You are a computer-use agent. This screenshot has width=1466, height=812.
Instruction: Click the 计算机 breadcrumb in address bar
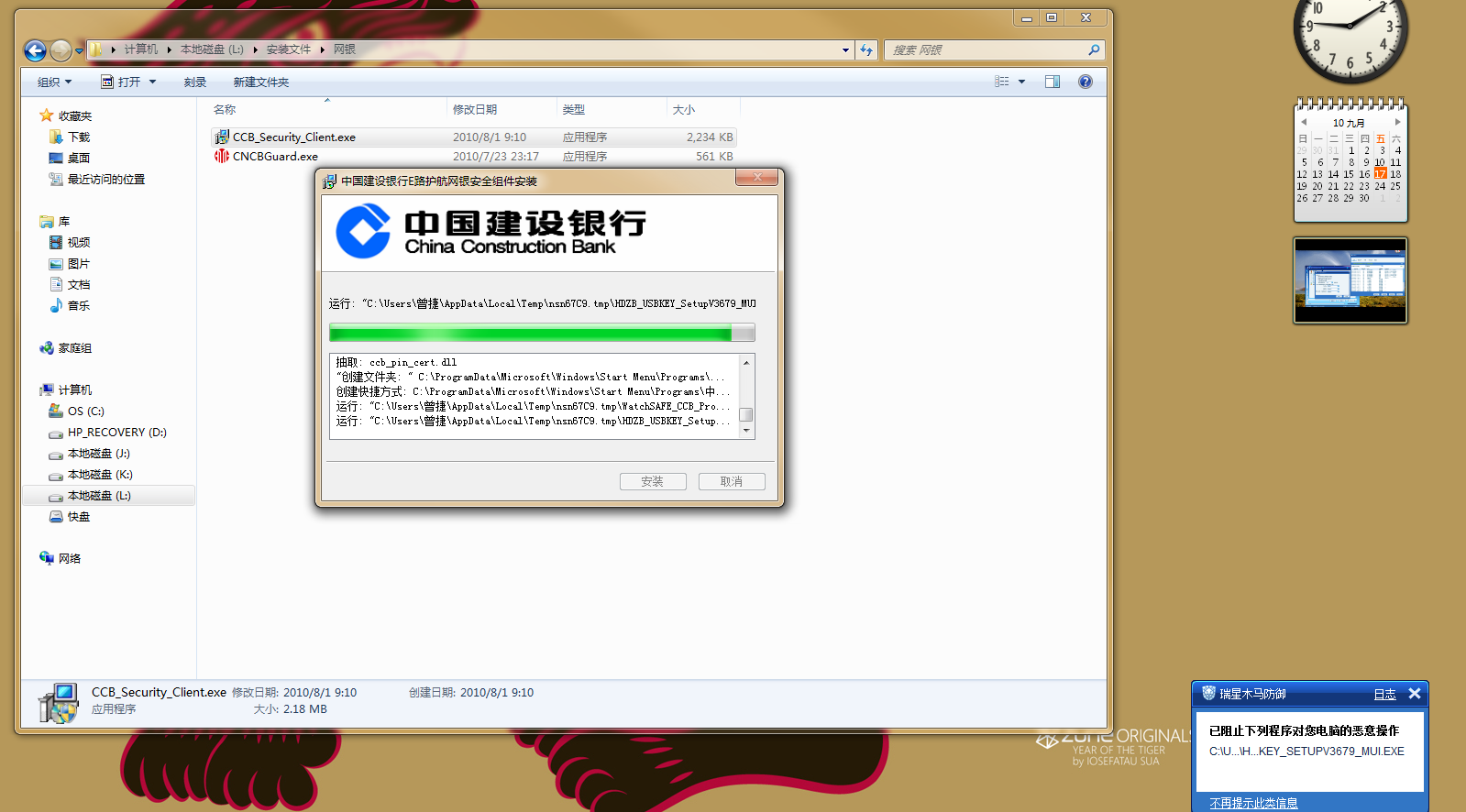click(141, 49)
